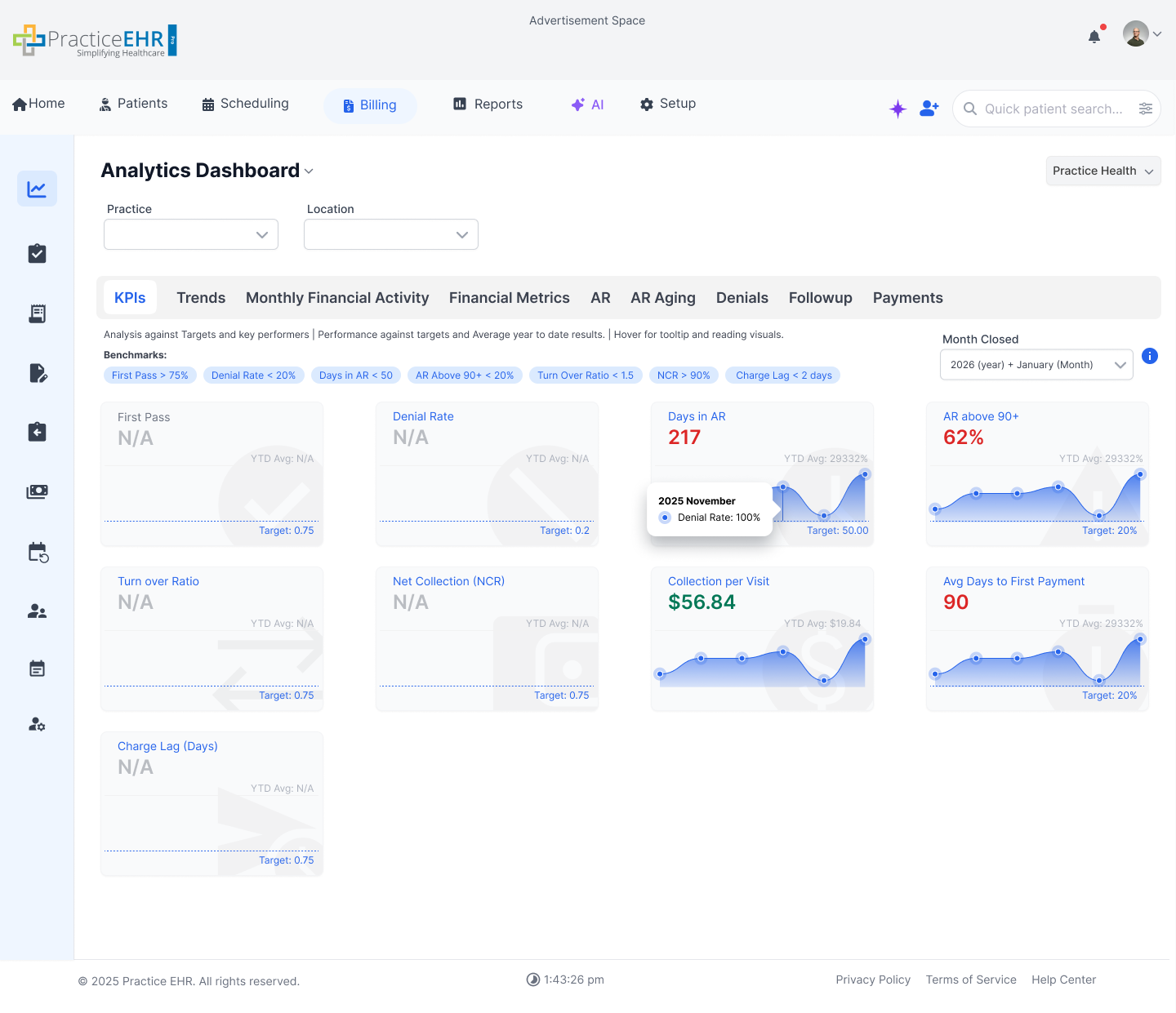
Task: Click the Help Center link
Action: pos(1063,980)
